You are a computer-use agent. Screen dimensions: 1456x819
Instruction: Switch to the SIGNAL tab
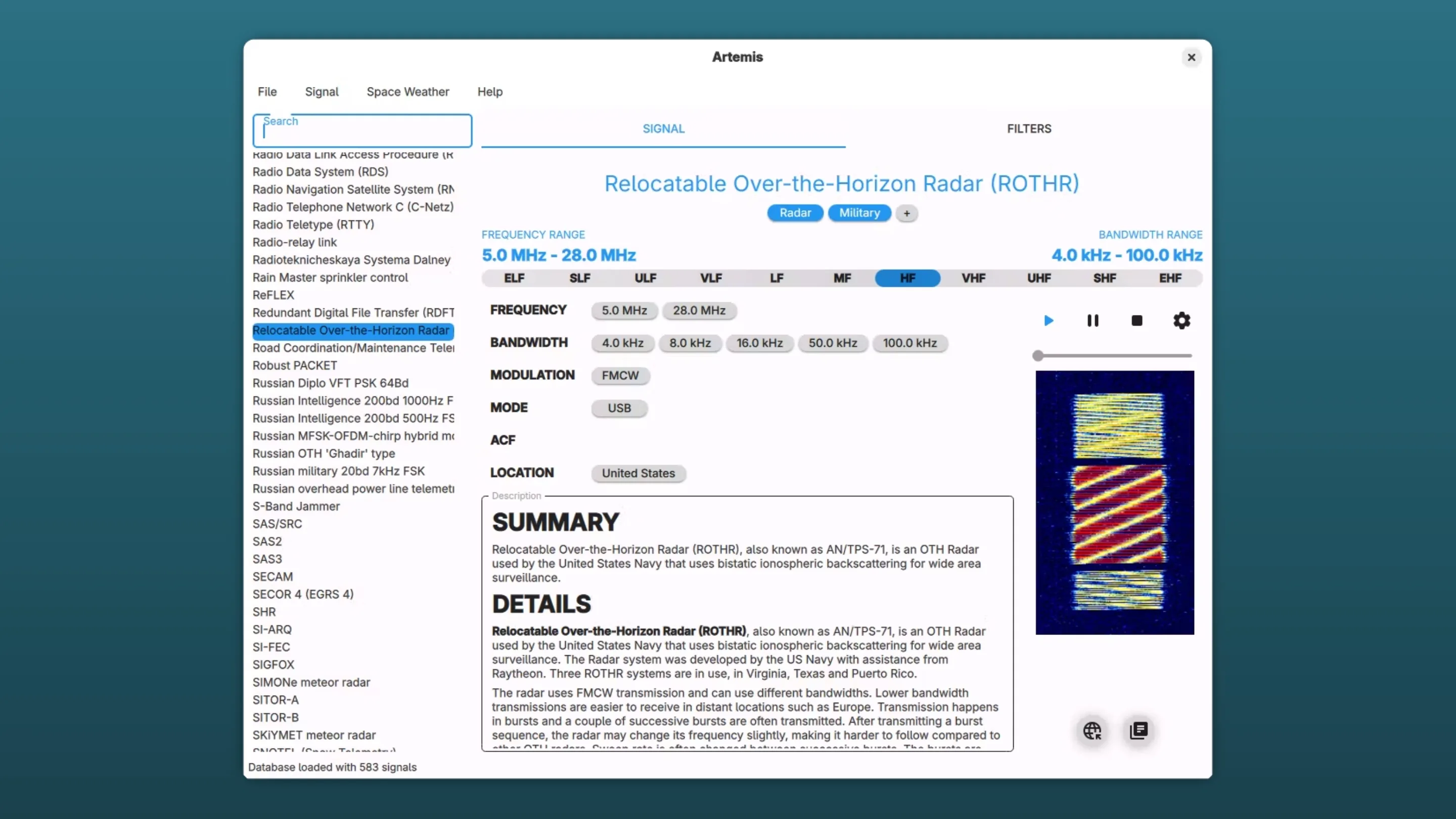pyautogui.click(x=663, y=129)
